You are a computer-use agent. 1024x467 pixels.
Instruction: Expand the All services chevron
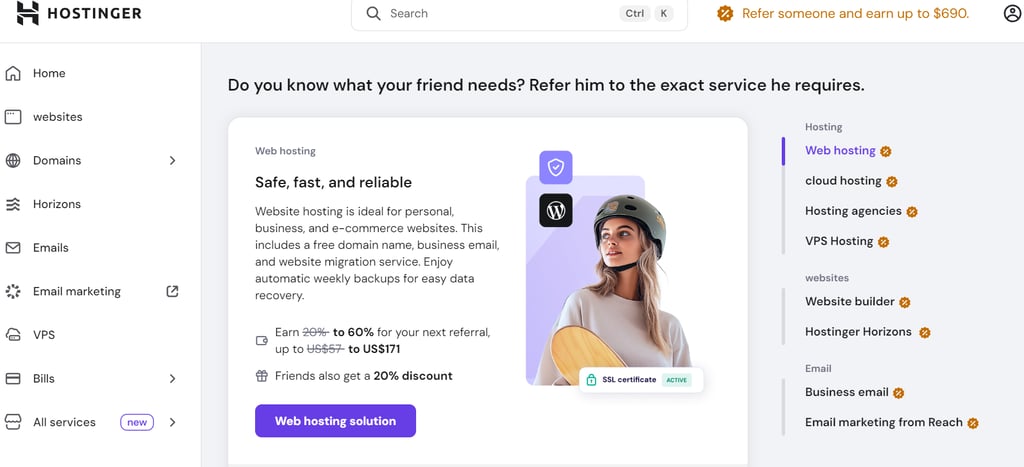point(172,423)
